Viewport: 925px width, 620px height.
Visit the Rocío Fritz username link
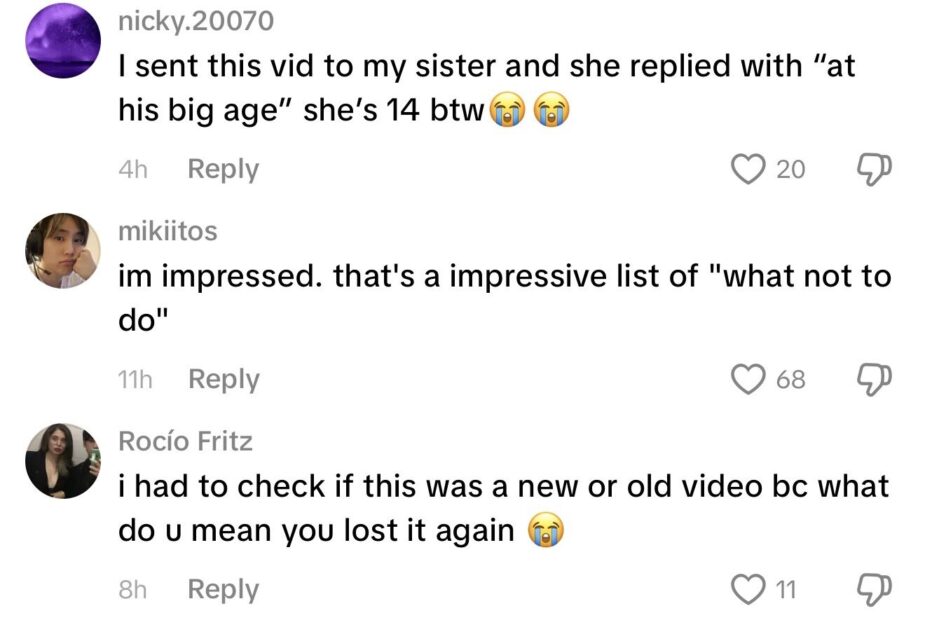(x=185, y=441)
